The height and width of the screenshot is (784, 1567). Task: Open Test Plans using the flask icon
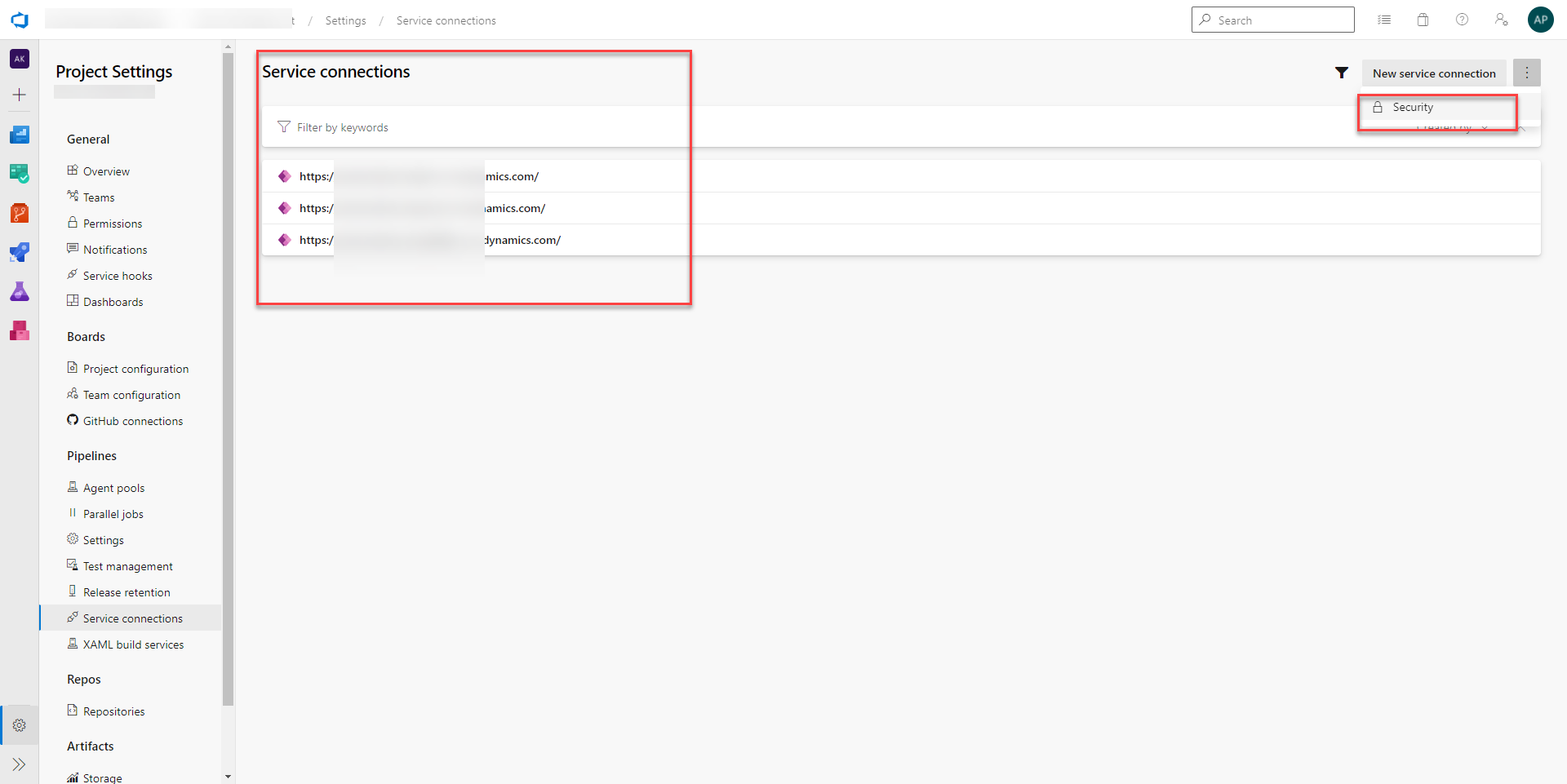tap(20, 291)
